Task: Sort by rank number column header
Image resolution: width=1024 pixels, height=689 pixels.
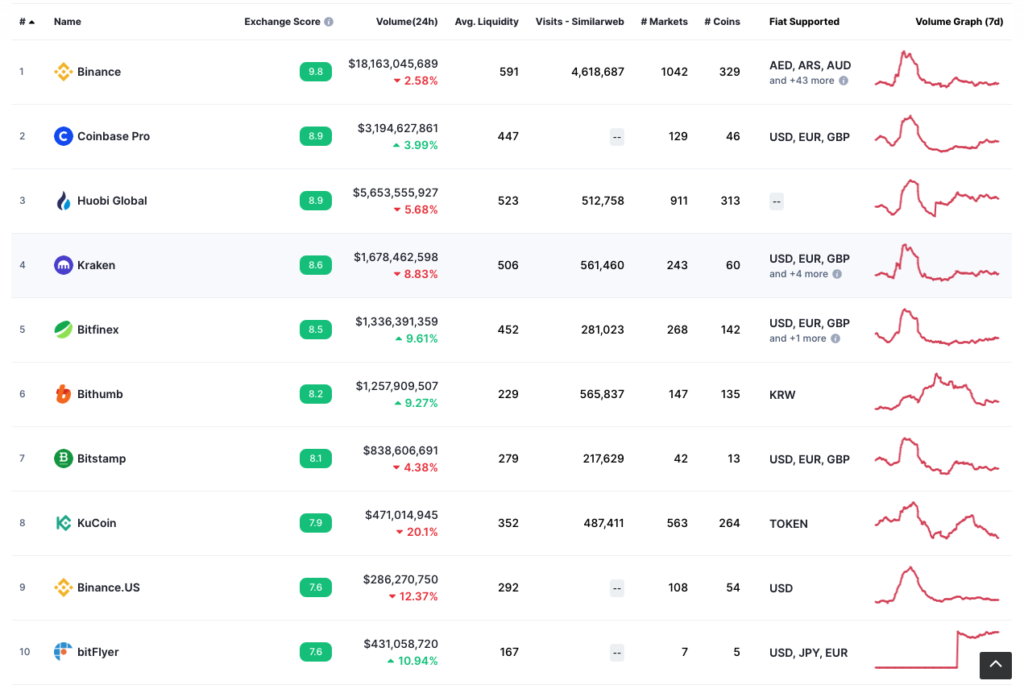Action: click(x=27, y=22)
